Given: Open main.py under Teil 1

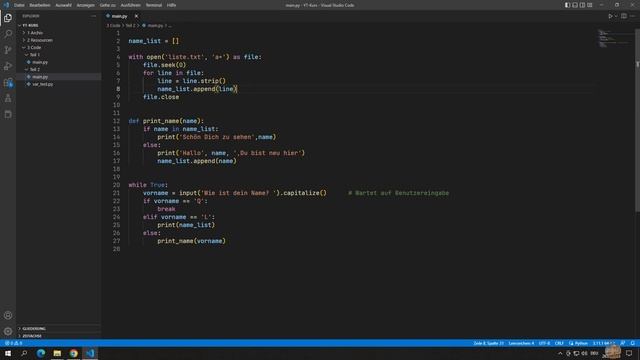Looking at the screenshot, I should point(58,62).
